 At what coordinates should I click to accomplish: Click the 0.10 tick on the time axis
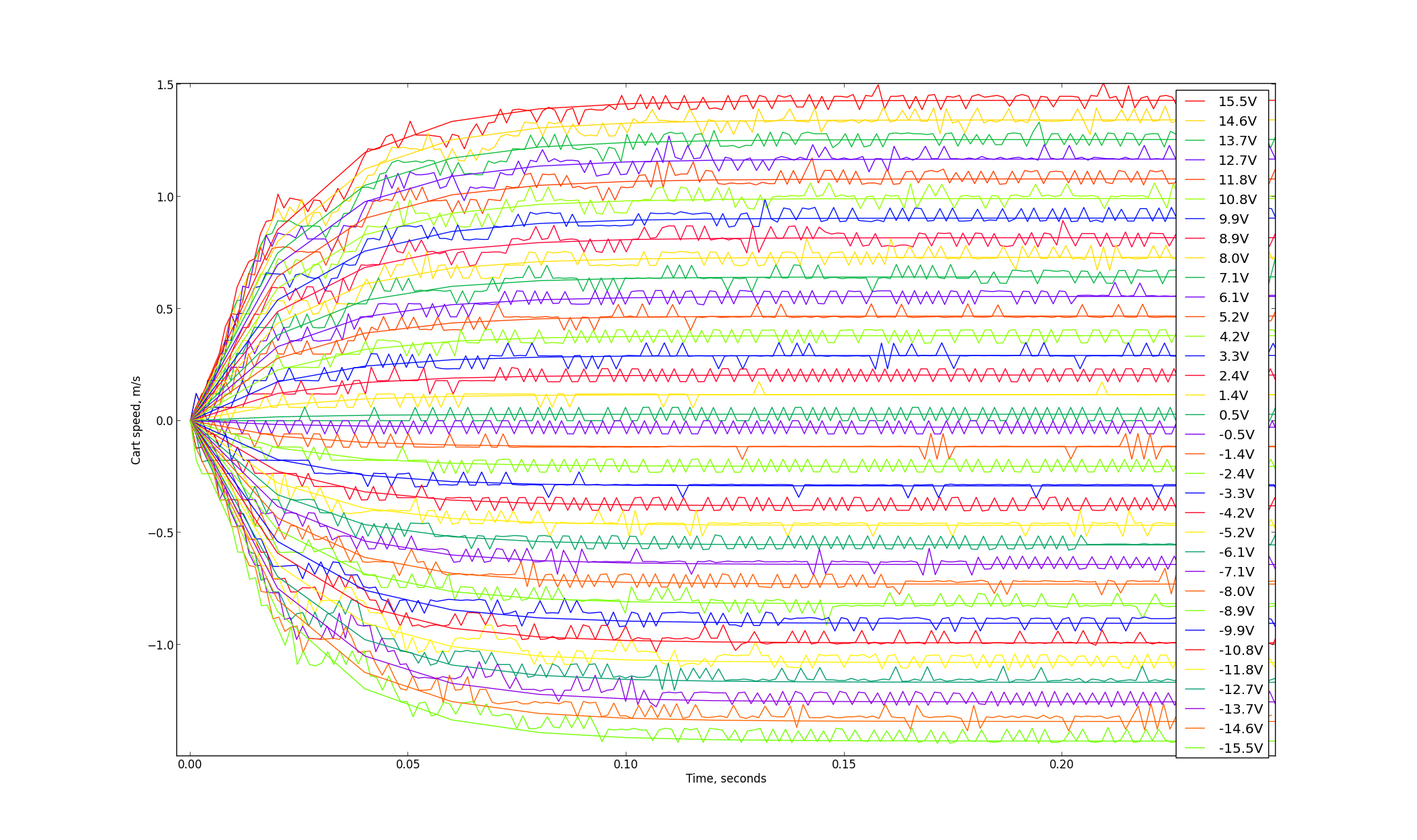click(626, 764)
